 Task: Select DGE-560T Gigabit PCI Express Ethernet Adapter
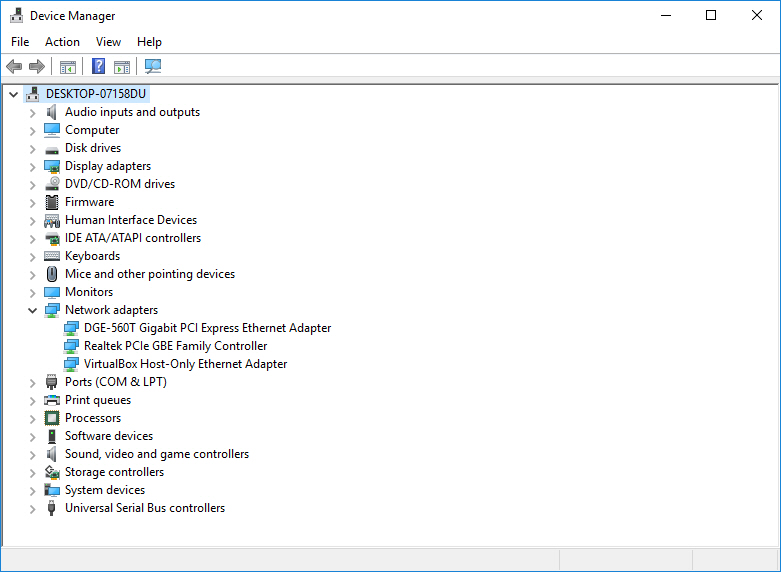207,328
